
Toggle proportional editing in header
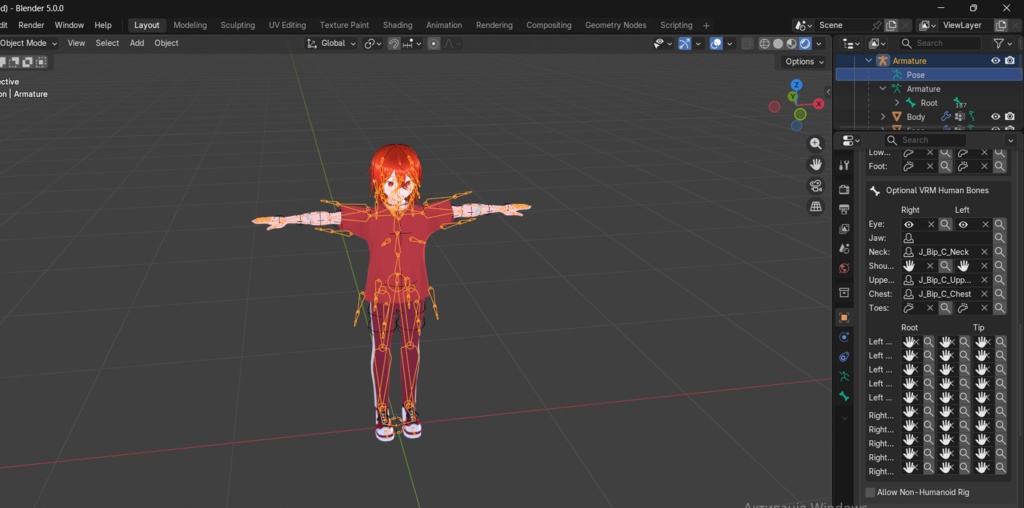coord(434,43)
